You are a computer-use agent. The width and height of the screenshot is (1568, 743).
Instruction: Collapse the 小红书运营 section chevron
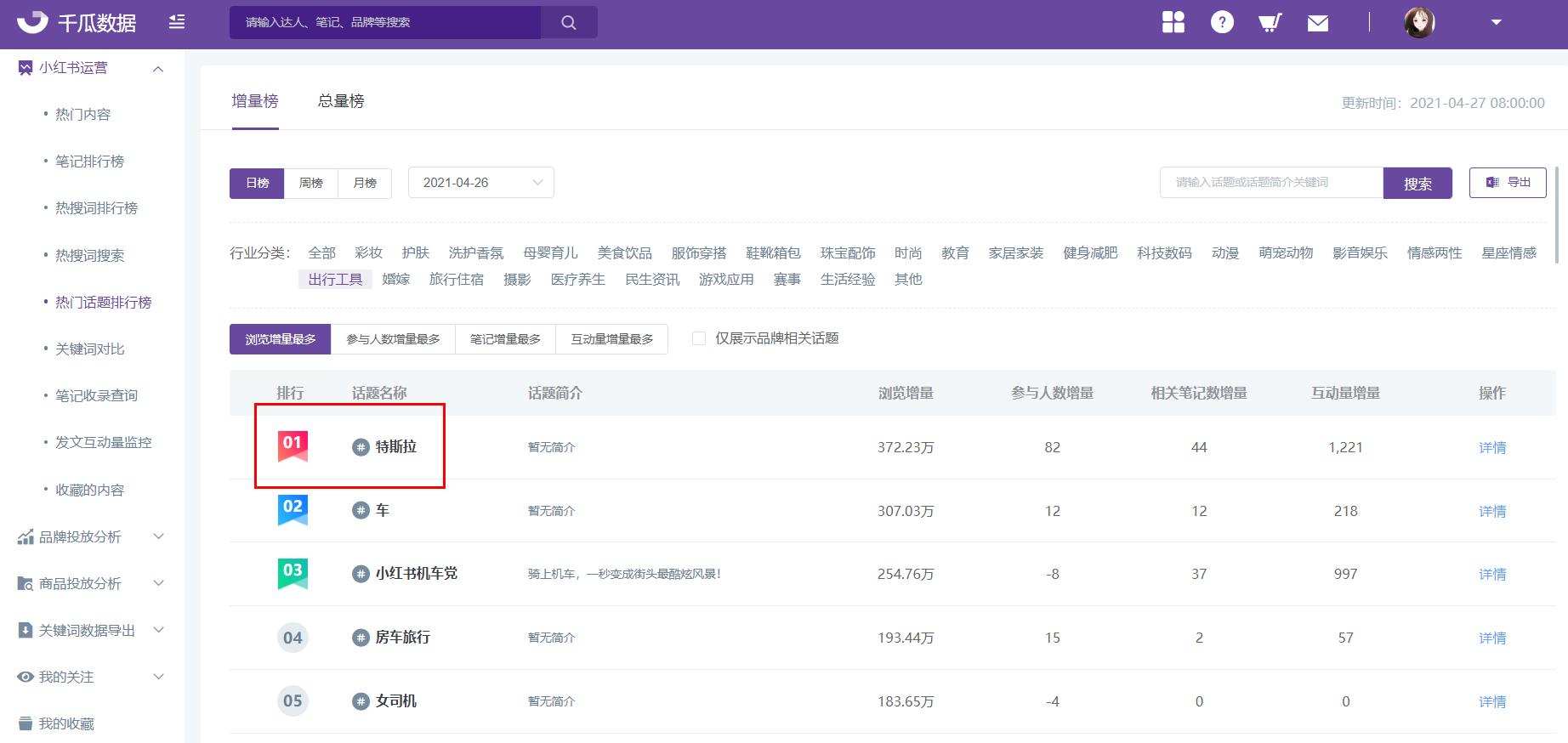158,69
